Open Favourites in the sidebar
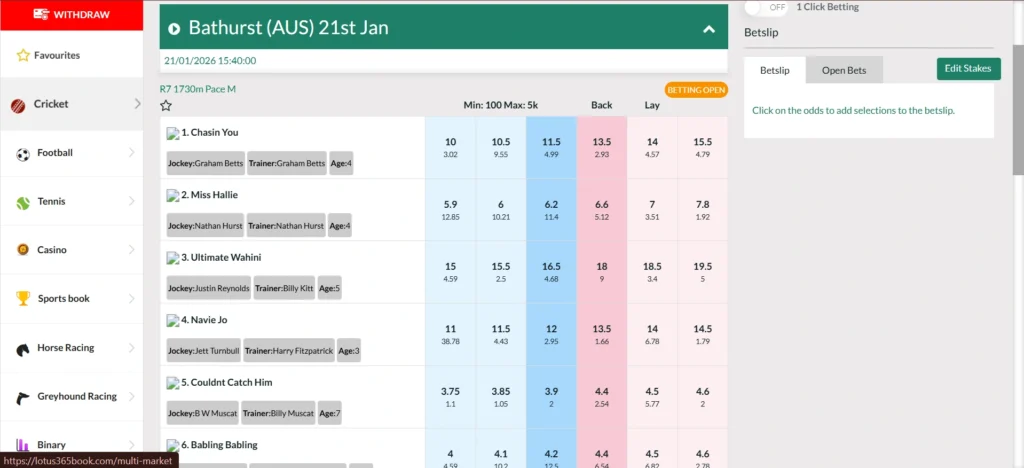Viewport: 1024px width, 468px height. click(72, 55)
